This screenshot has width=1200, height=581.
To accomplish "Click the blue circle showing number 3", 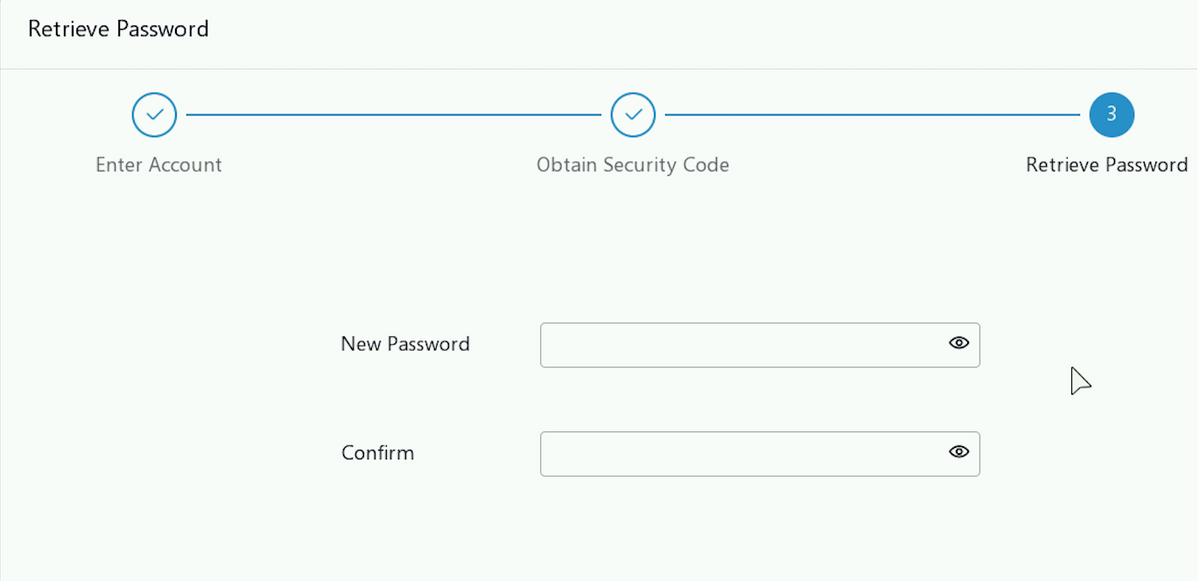I will (x=1112, y=115).
